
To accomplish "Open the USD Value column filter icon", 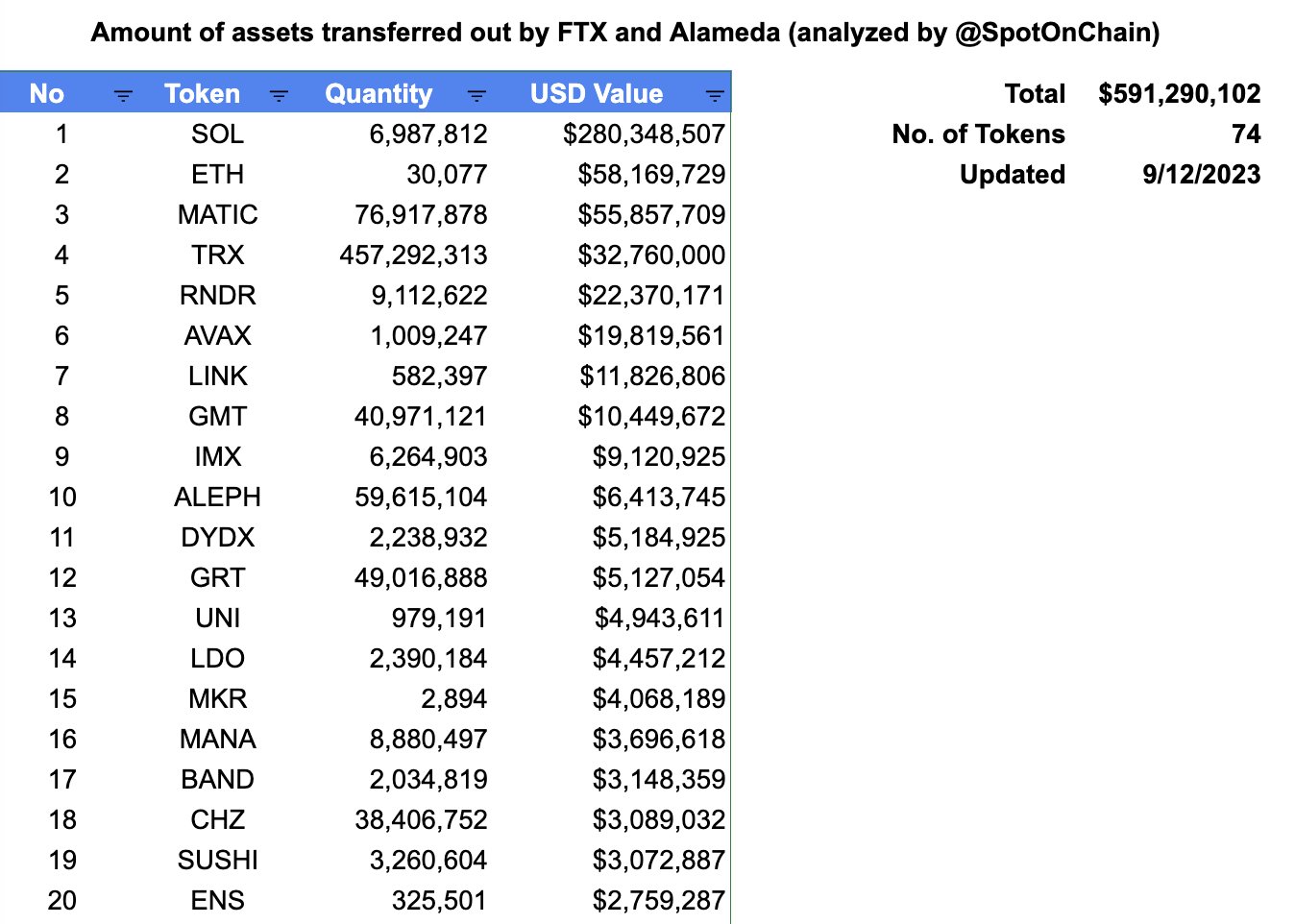I will 714,95.
